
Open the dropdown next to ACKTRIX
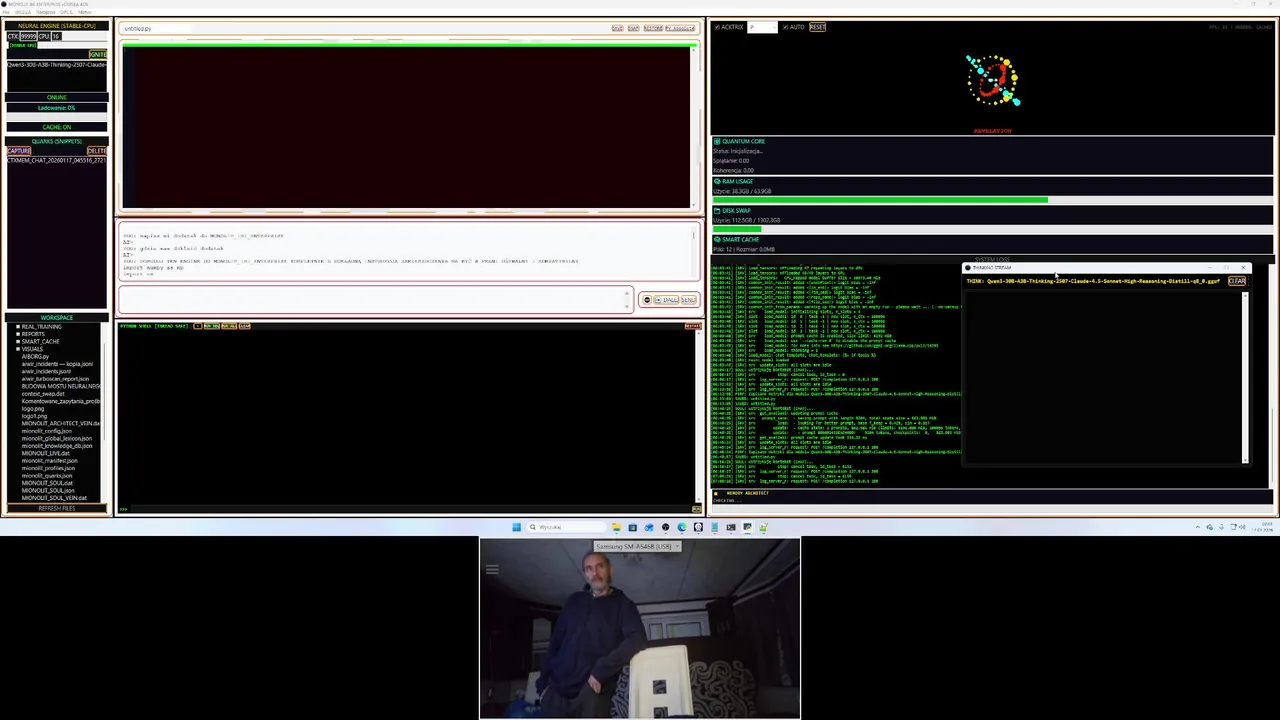(762, 27)
